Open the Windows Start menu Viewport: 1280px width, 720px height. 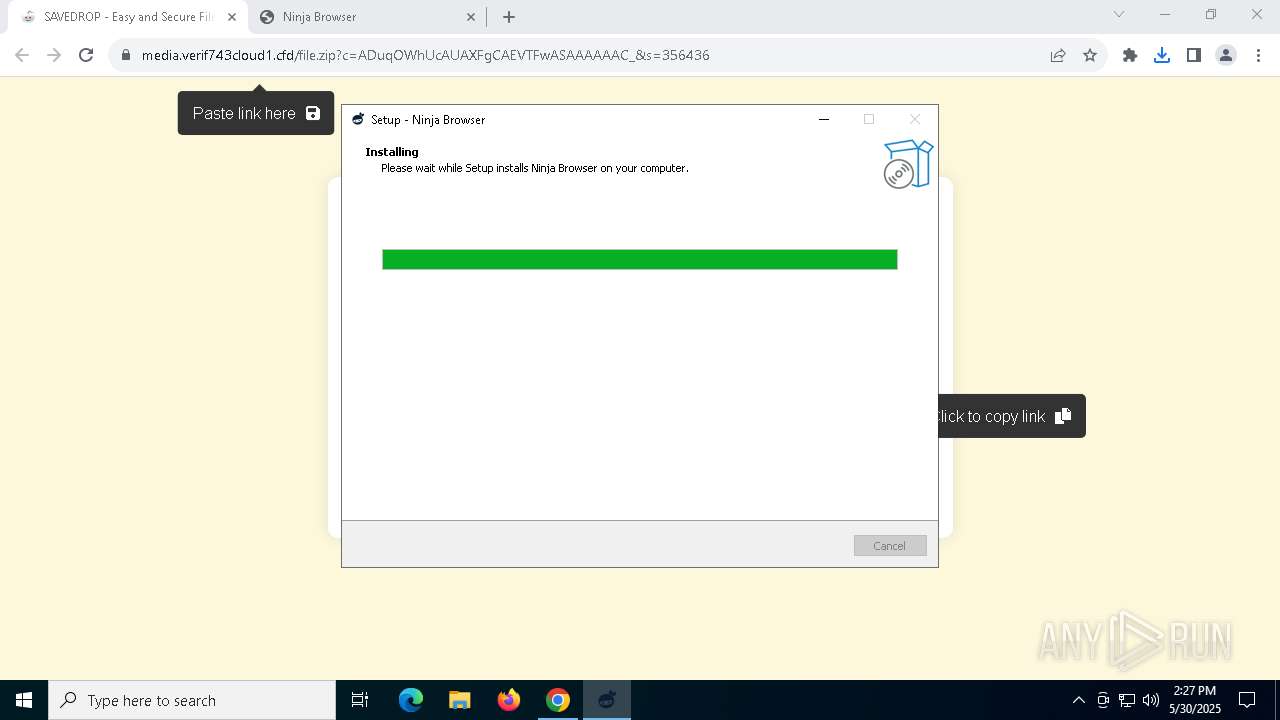click(24, 700)
